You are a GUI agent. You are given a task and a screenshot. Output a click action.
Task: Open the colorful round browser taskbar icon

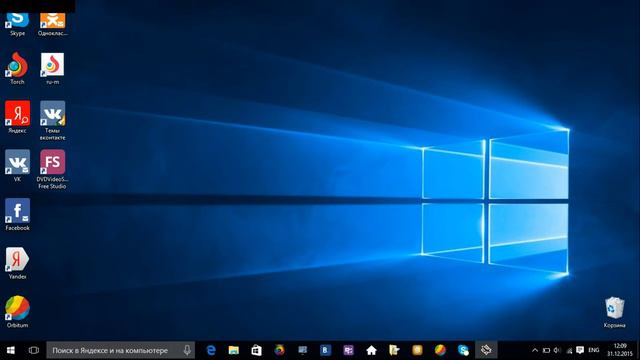point(280,350)
